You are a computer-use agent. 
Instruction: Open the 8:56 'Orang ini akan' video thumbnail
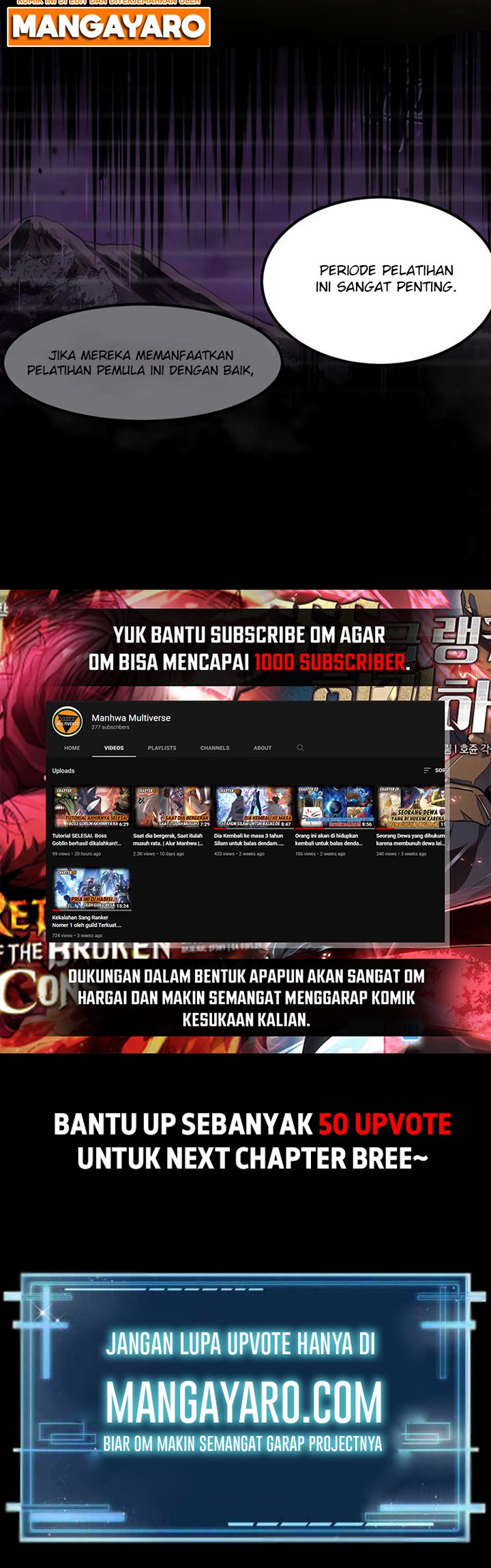pyautogui.click(x=335, y=807)
